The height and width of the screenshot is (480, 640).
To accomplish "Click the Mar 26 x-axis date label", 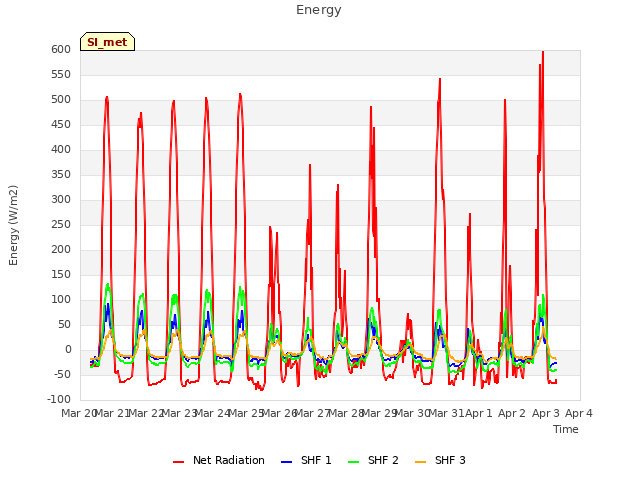I will (x=279, y=413).
